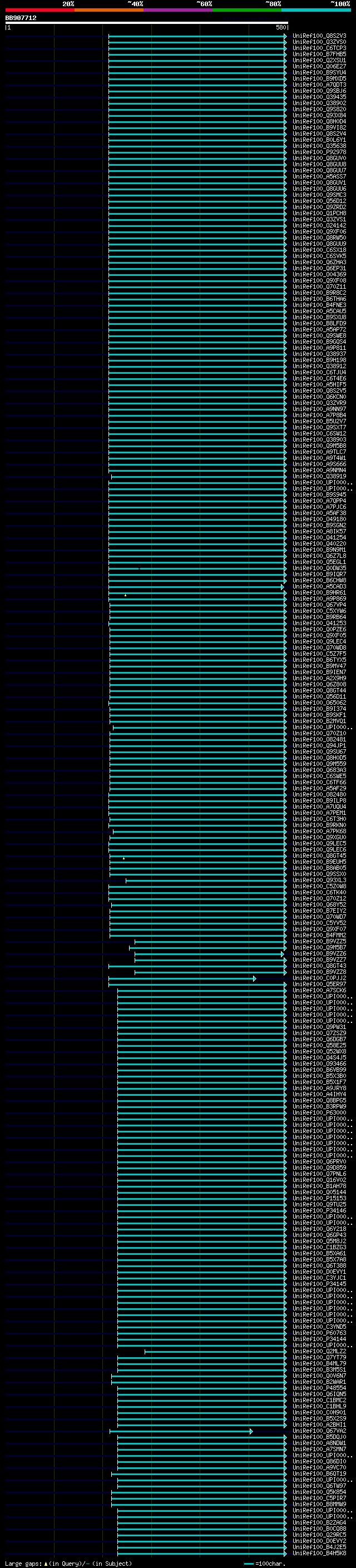
Task: Select hit label UniRef100_Q56D12
Action: [319, 201]
